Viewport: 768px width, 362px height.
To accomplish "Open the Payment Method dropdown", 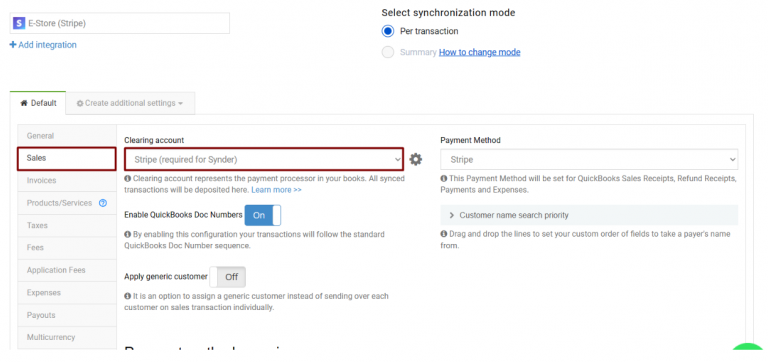I will 589,159.
